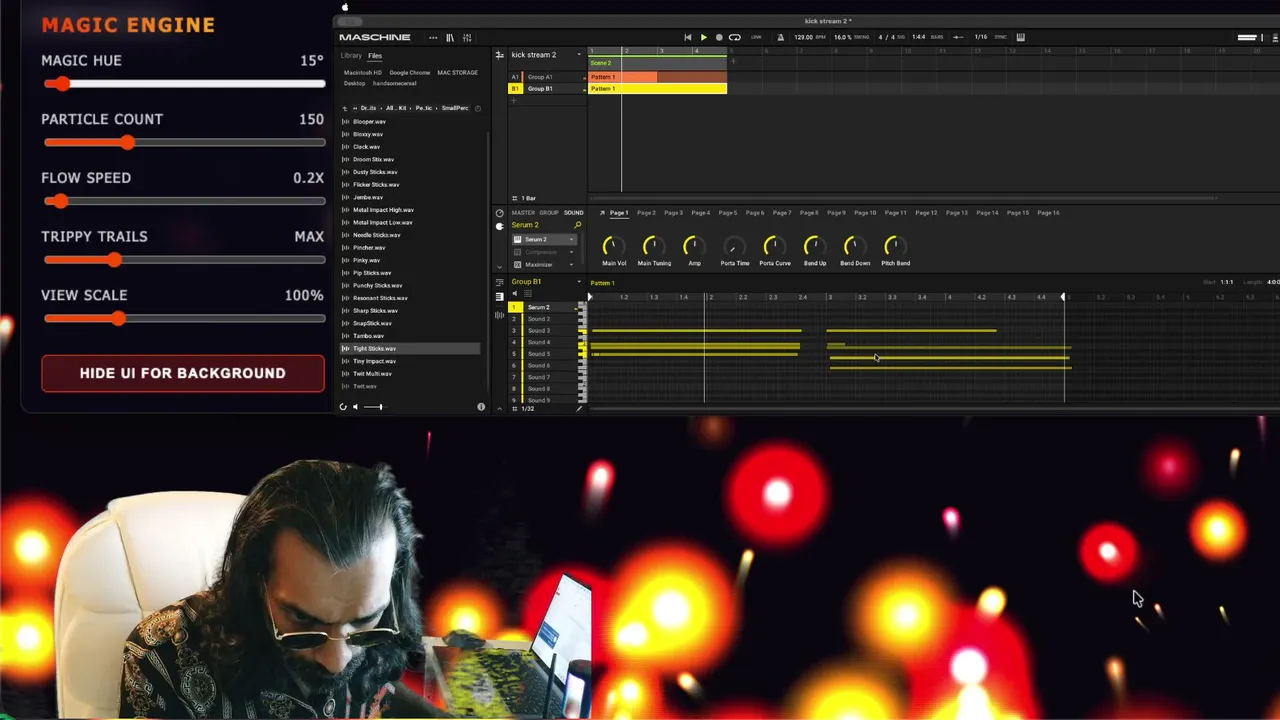The image size is (1280, 720).
Task: Click the MAGIC HUE slider track
Action: pyautogui.click(x=185, y=84)
